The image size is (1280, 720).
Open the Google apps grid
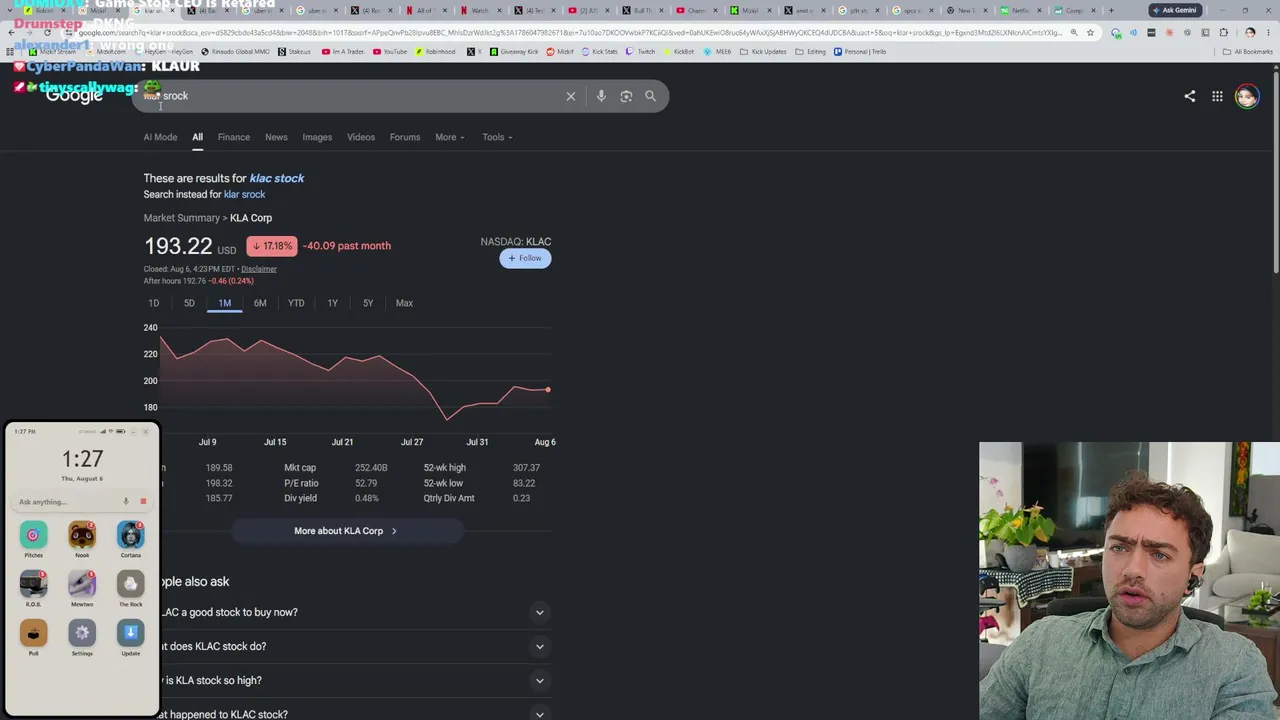click(1217, 96)
